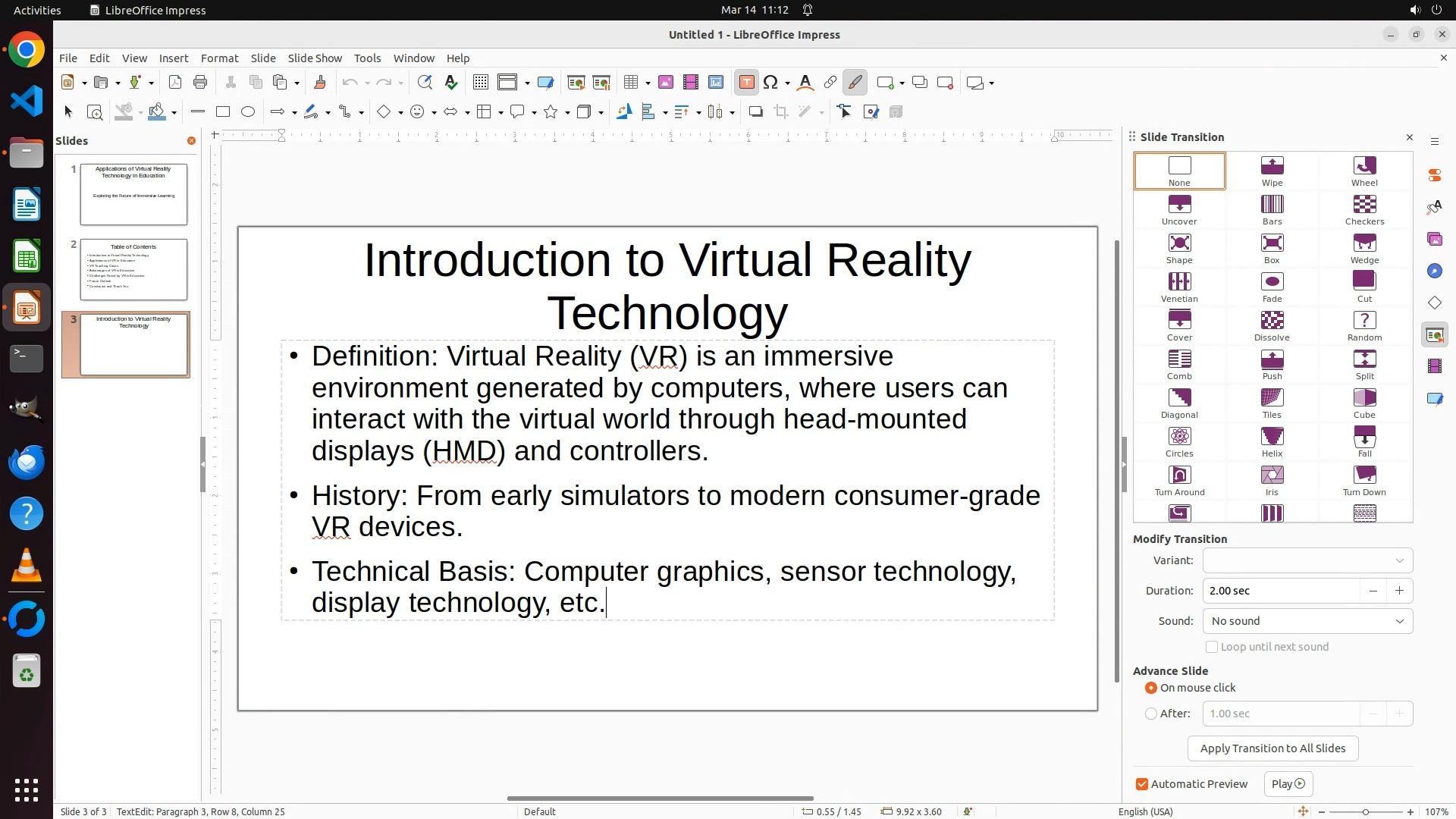
Task: Choose the Dissolve transition effect
Action: click(x=1272, y=325)
